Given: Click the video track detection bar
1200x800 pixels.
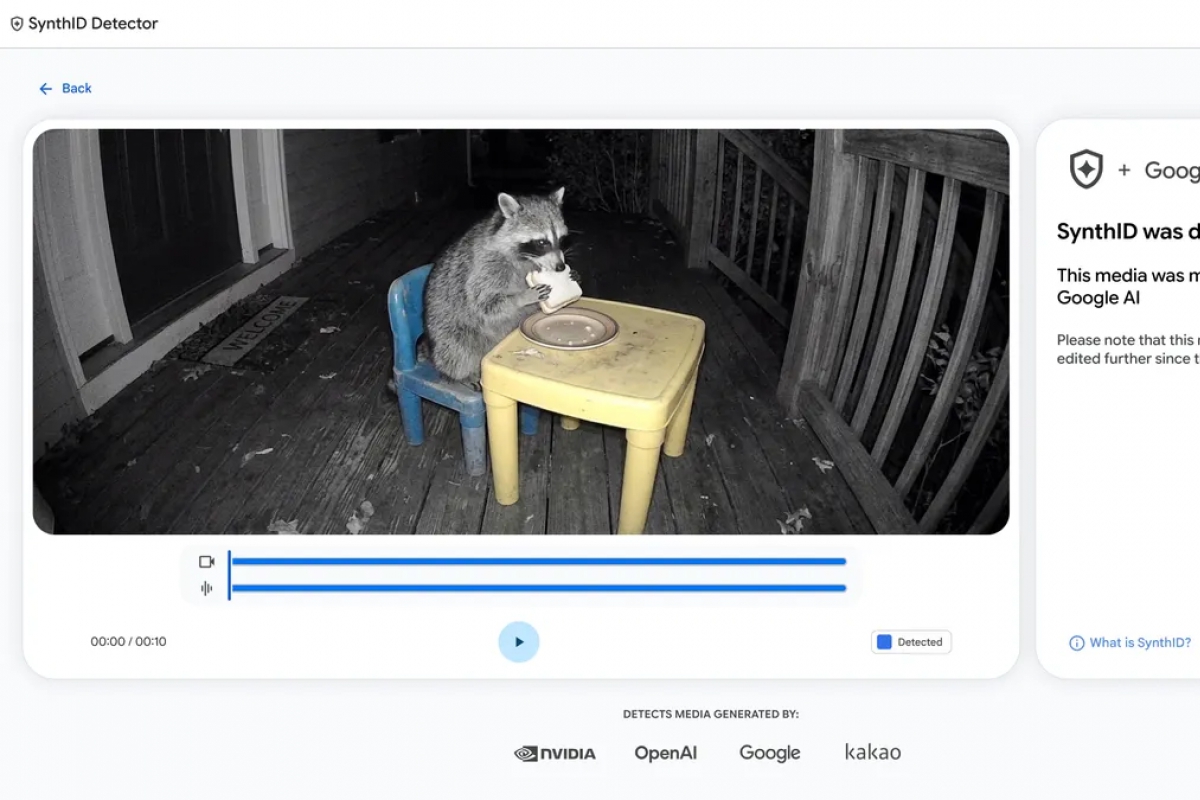Looking at the screenshot, I should pos(539,562).
